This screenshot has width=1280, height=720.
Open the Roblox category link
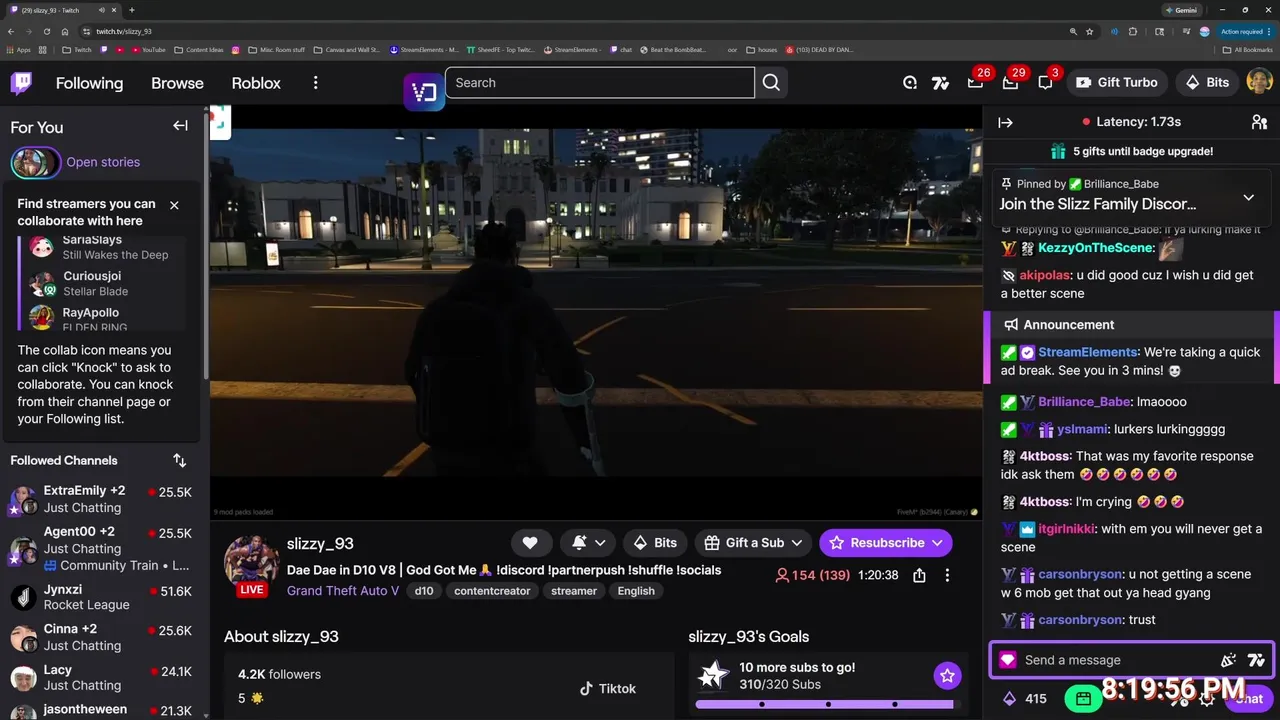coord(256,83)
